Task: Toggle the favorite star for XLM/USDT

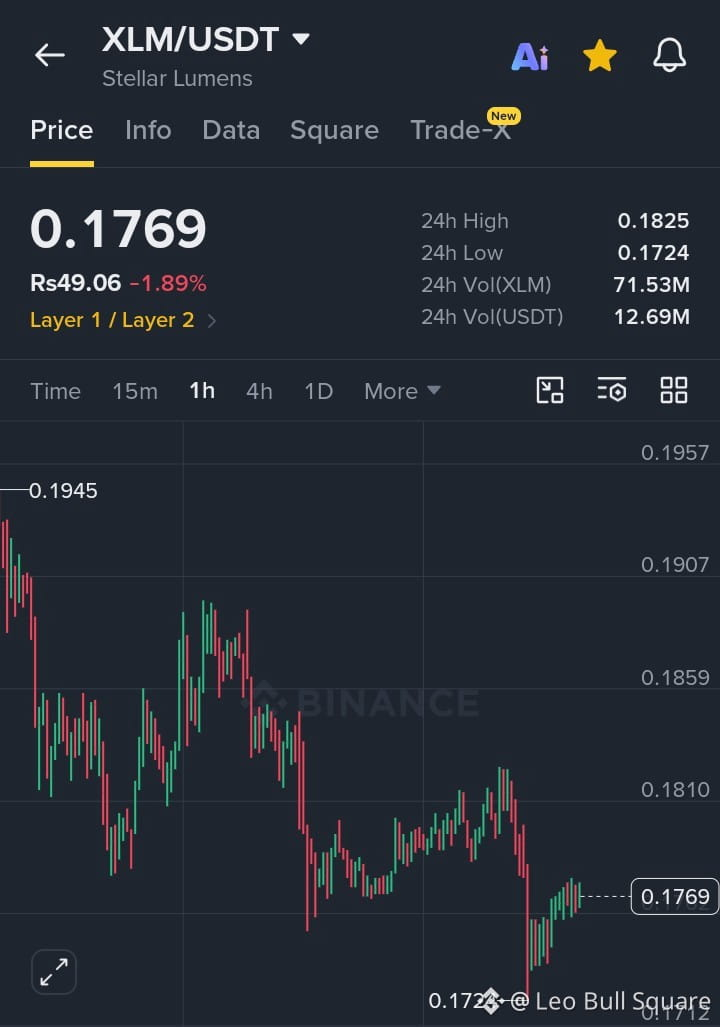Action: [x=599, y=56]
